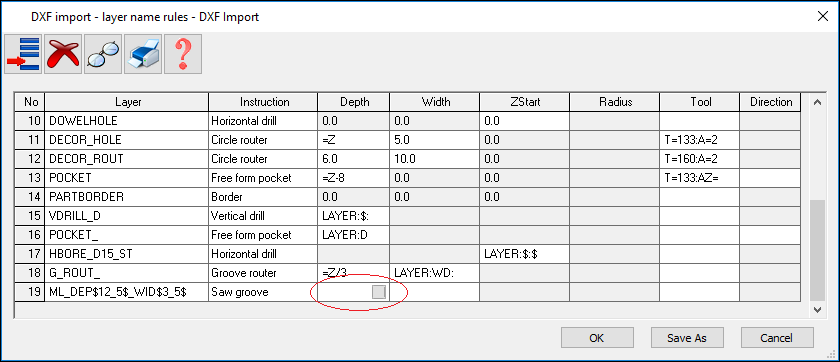This screenshot has width=840, height=362.
Task: Click the =Z/3 depth cell
Action: [354, 273]
